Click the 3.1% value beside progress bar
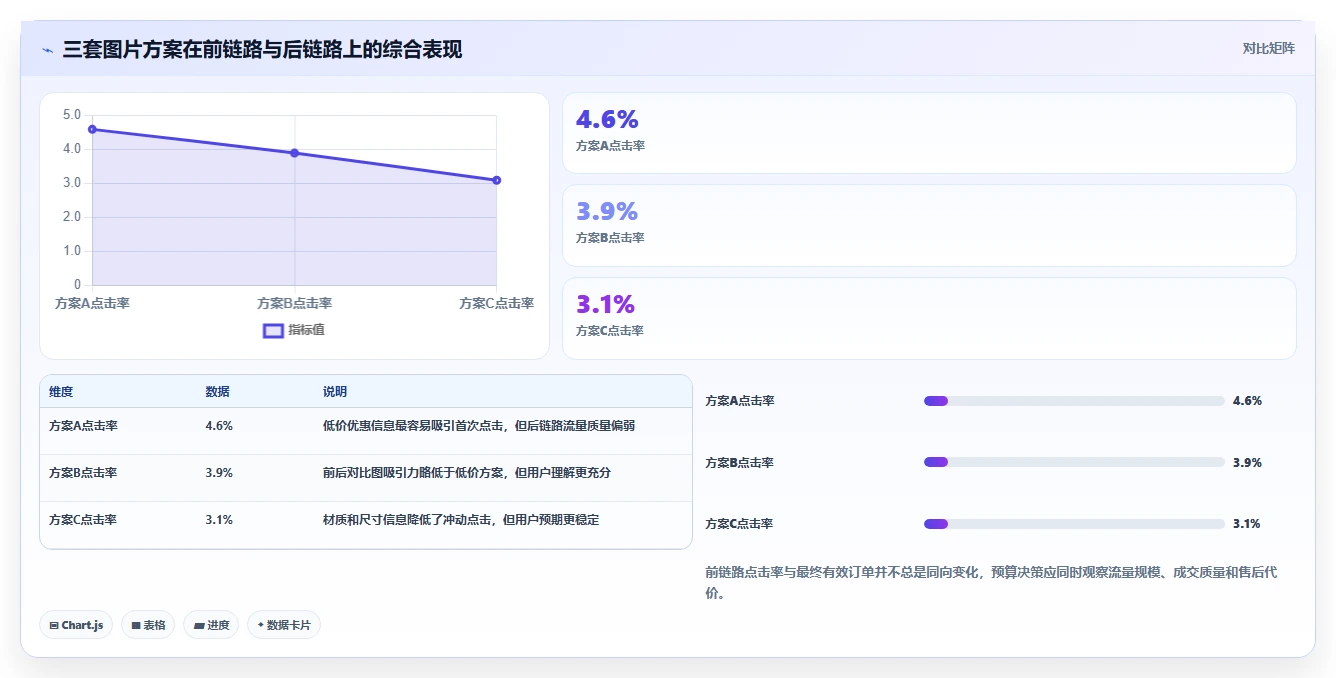The height and width of the screenshot is (678, 1336). (1246, 524)
